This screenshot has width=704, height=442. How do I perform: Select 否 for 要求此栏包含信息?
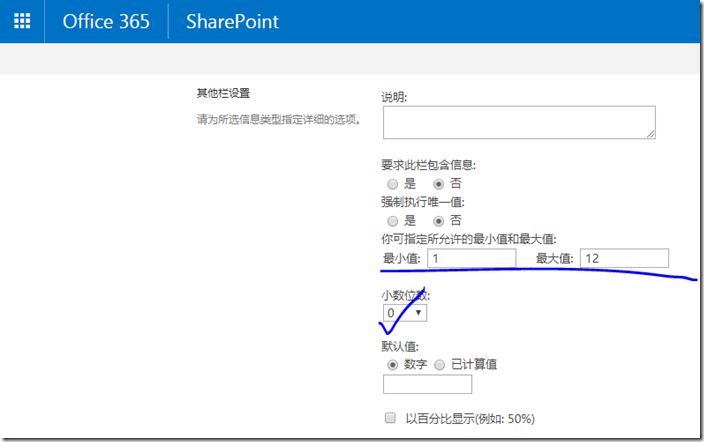click(x=439, y=184)
